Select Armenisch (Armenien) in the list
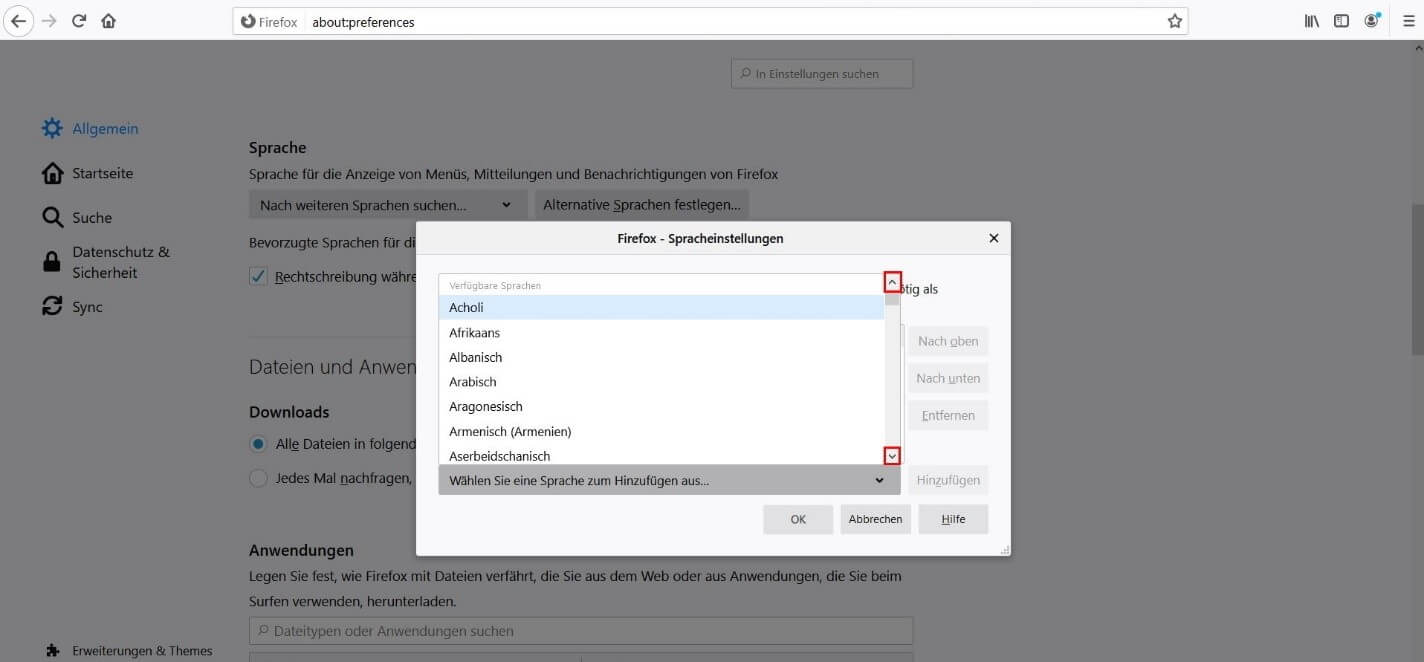The image size is (1424, 662). coord(661,432)
